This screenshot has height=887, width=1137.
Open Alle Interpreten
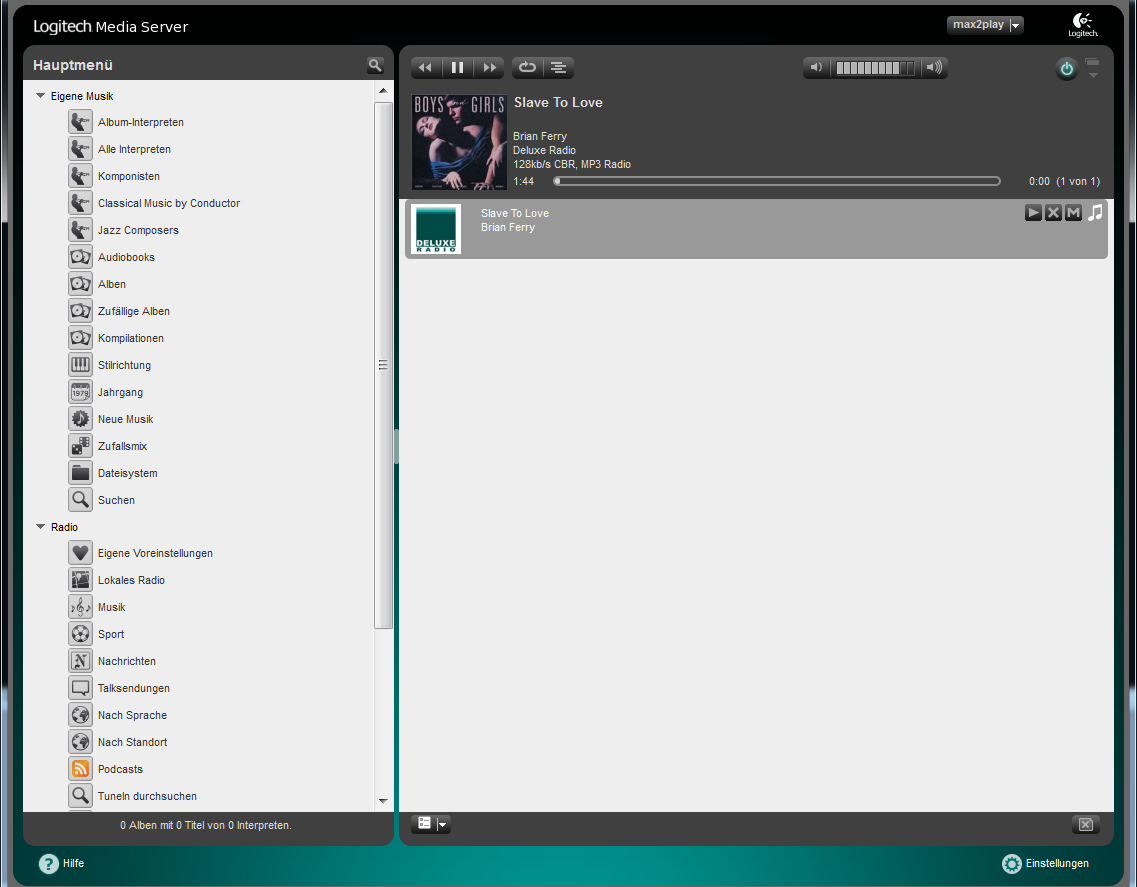[134, 149]
